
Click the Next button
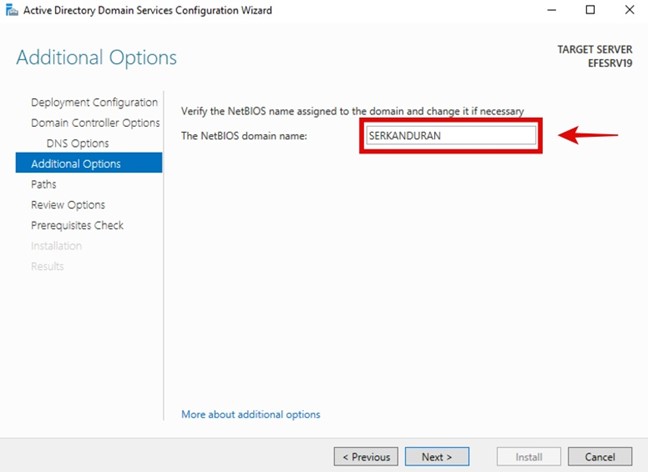click(x=437, y=457)
